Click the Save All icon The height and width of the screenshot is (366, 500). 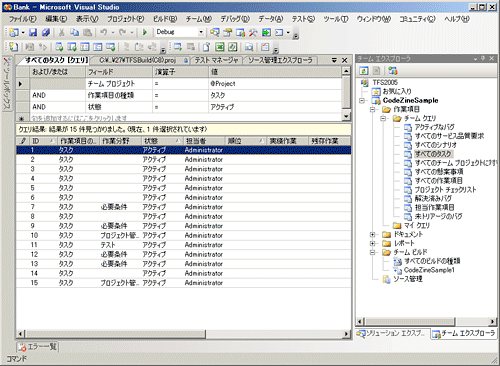[46, 32]
